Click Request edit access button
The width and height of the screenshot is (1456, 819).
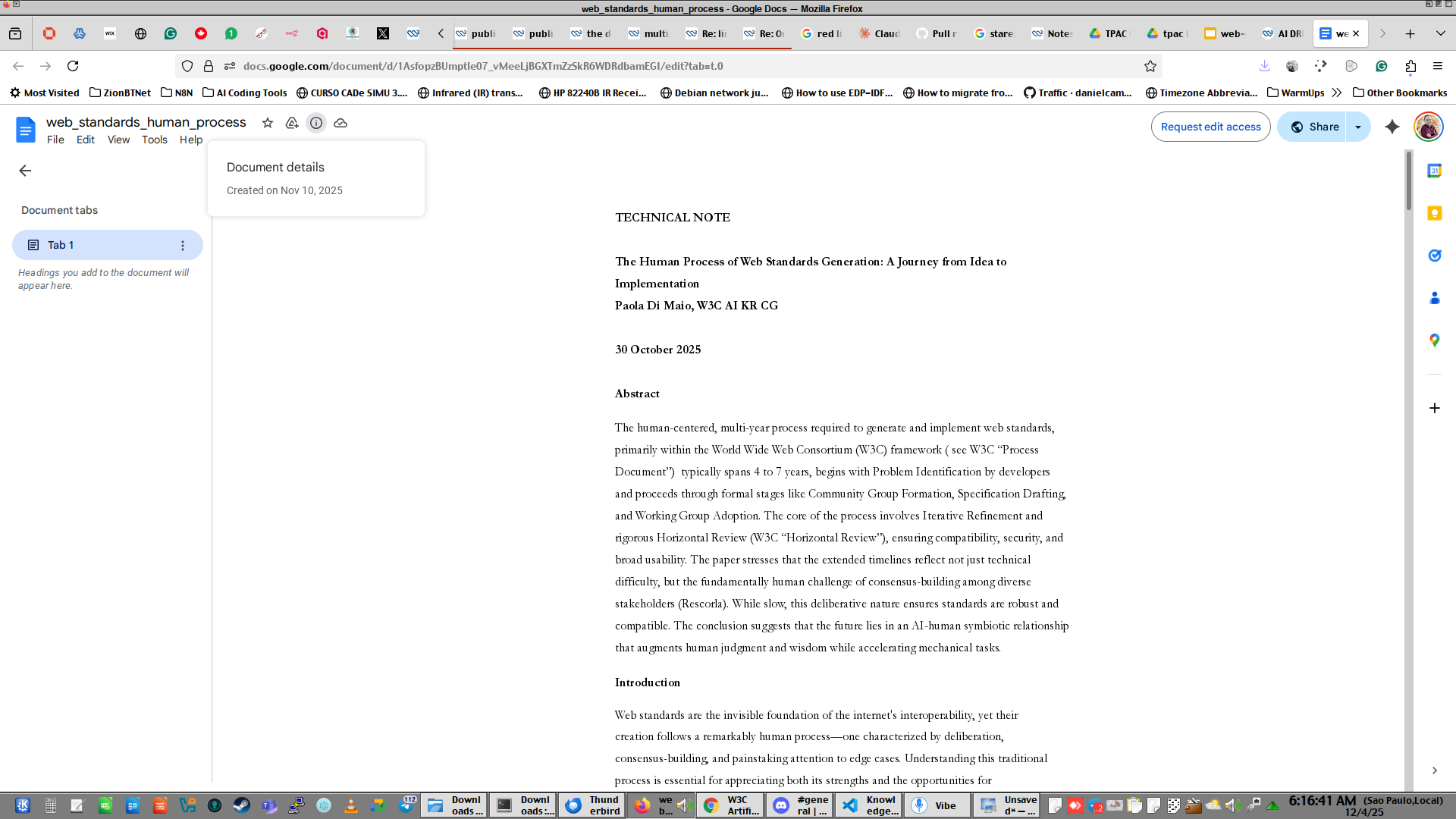tap(1210, 127)
